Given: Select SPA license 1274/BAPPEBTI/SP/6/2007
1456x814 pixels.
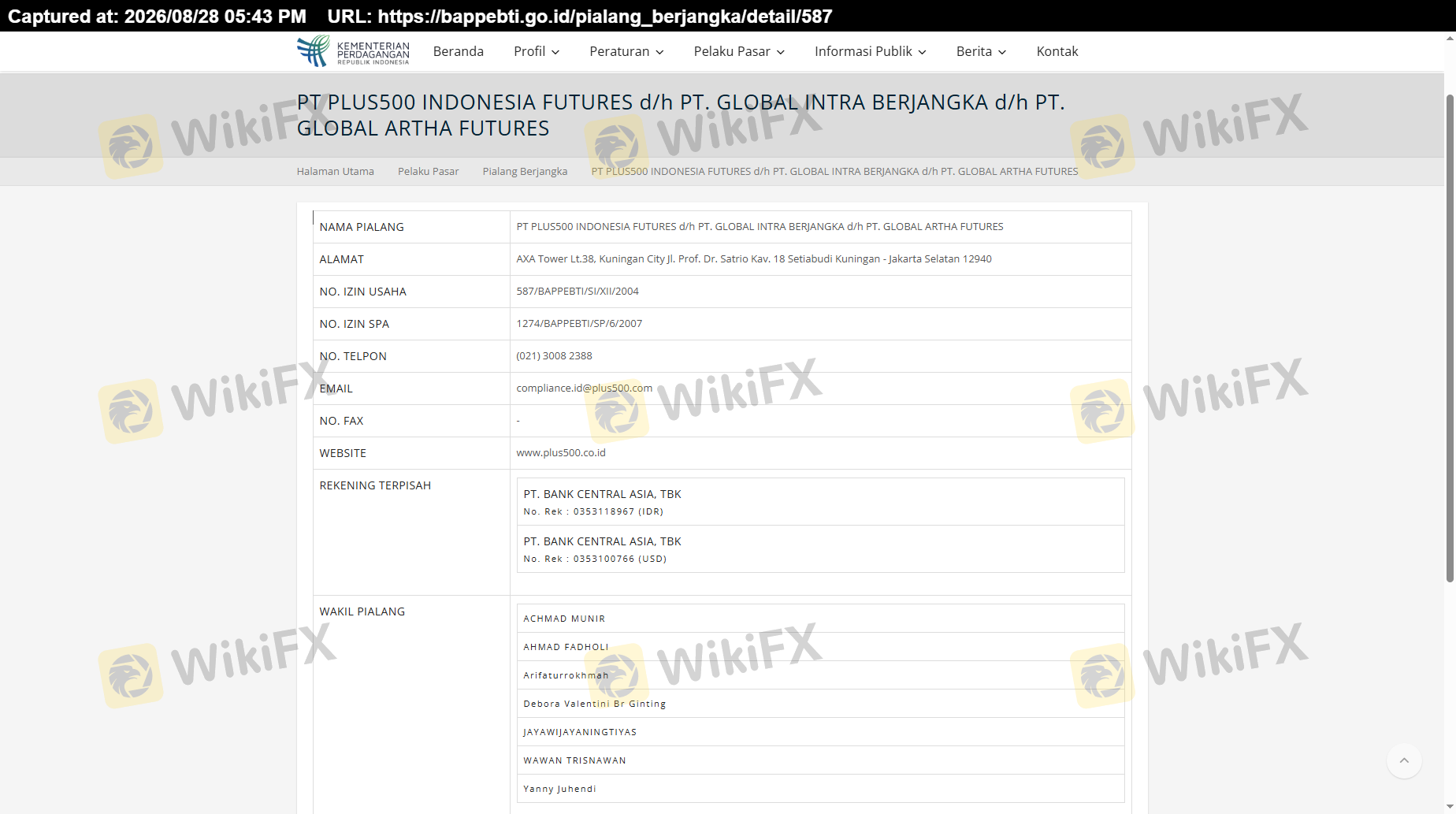Looking at the screenshot, I should (x=579, y=323).
